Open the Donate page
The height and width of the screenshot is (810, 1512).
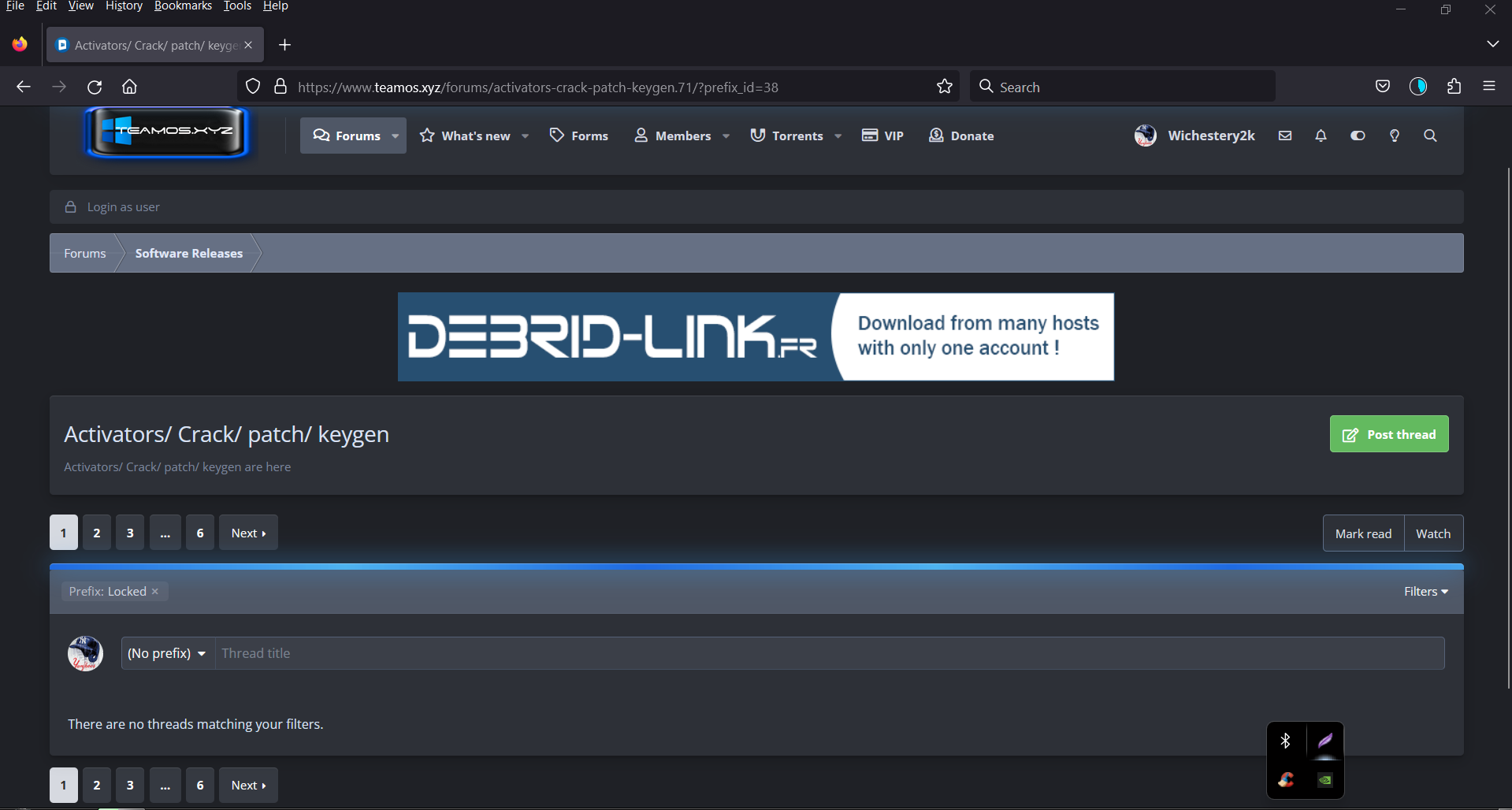click(x=961, y=136)
